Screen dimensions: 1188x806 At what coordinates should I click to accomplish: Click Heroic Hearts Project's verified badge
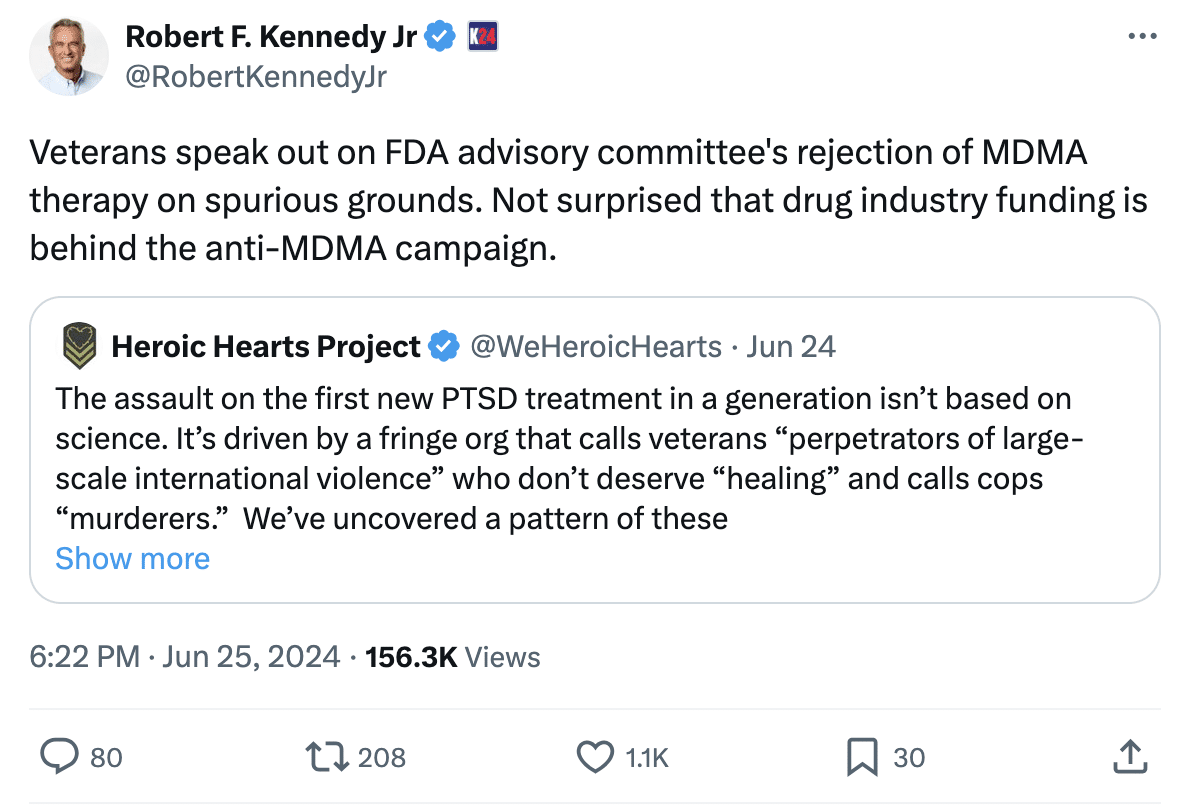(441, 347)
